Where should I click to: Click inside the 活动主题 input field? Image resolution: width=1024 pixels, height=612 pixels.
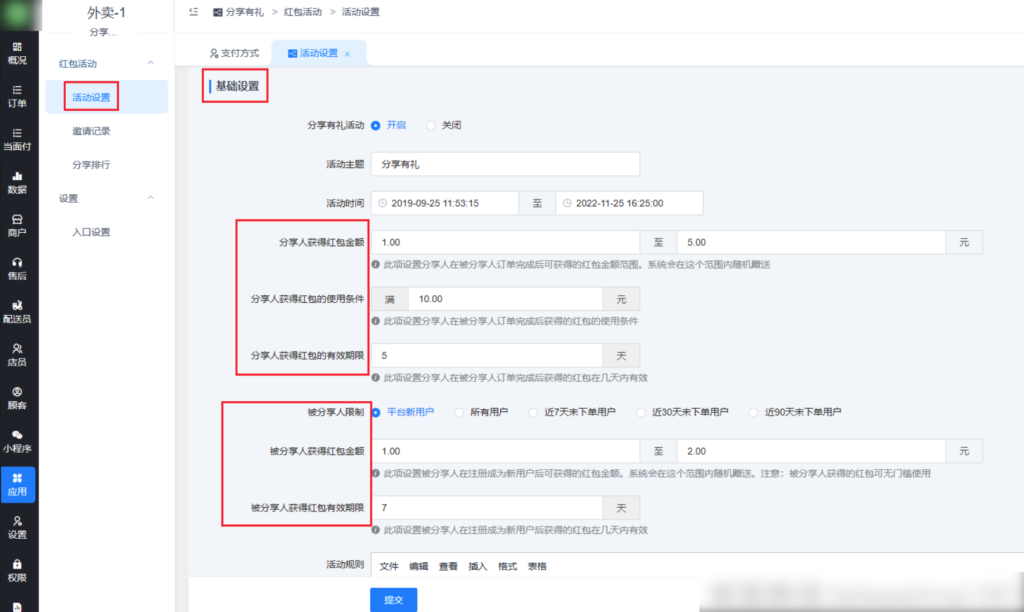[x=505, y=164]
